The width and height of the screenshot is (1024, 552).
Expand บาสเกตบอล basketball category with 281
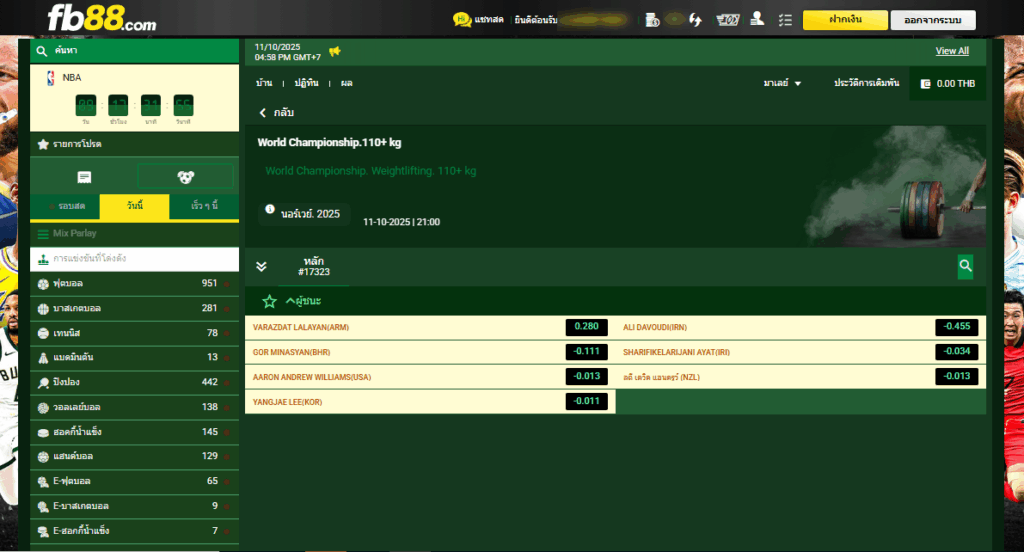135,308
